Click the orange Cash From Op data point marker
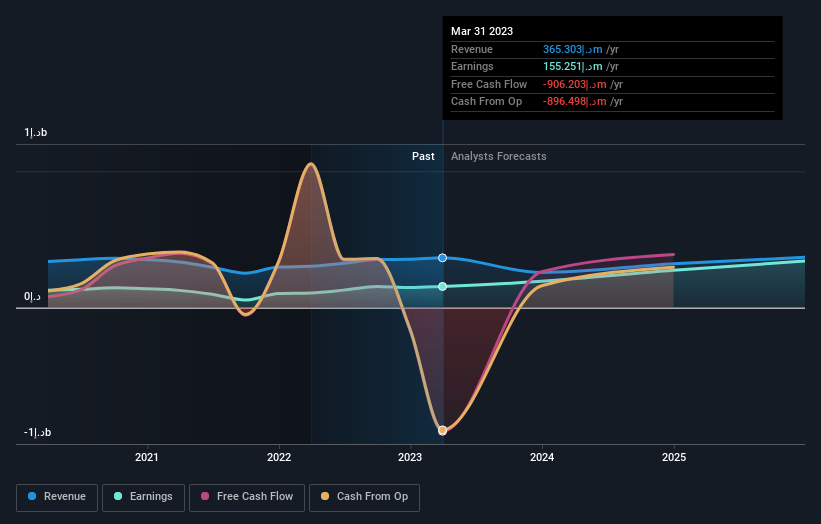The width and height of the screenshot is (821, 524). (442, 430)
